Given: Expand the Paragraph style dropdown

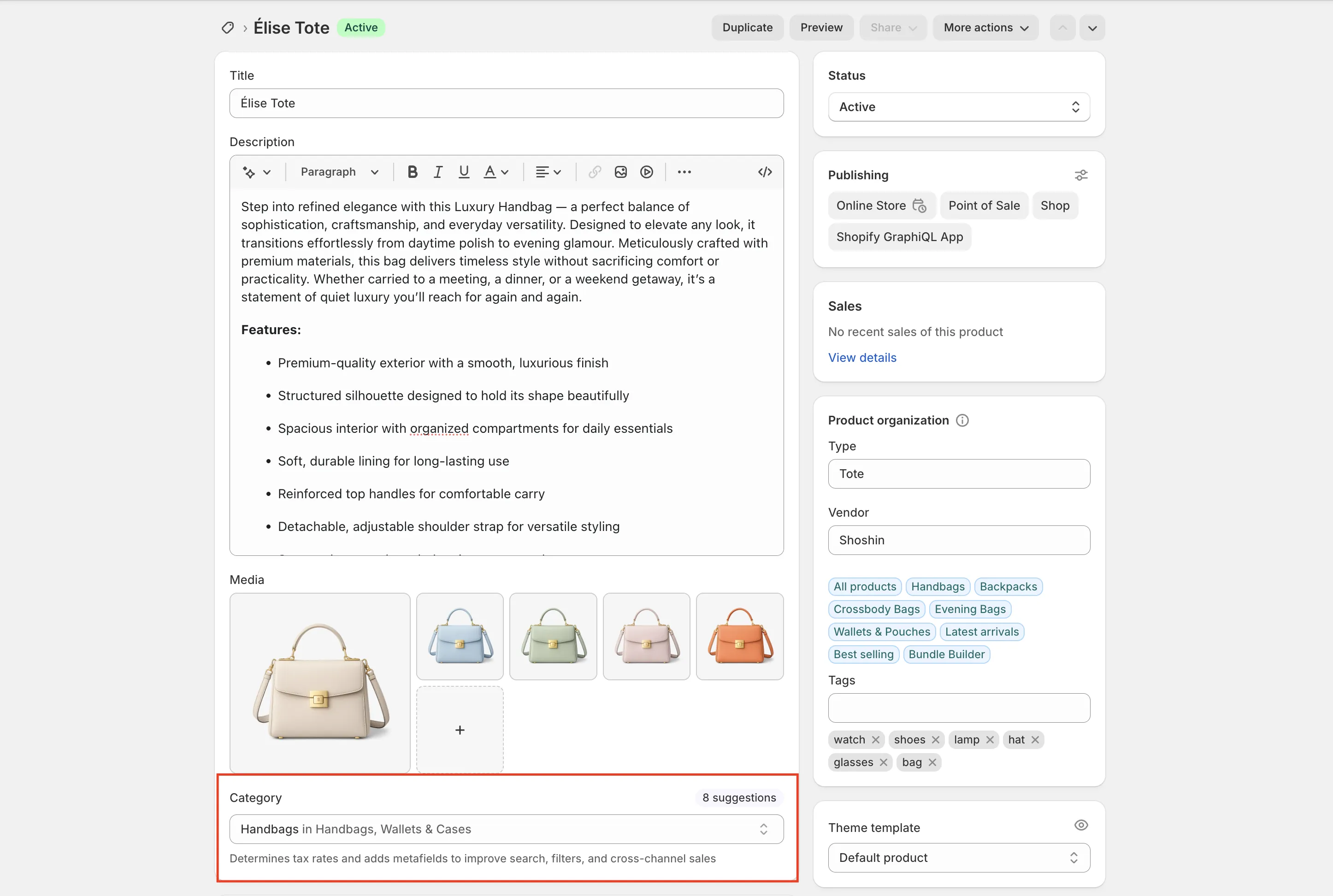Looking at the screenshot, I should [339, 172].
